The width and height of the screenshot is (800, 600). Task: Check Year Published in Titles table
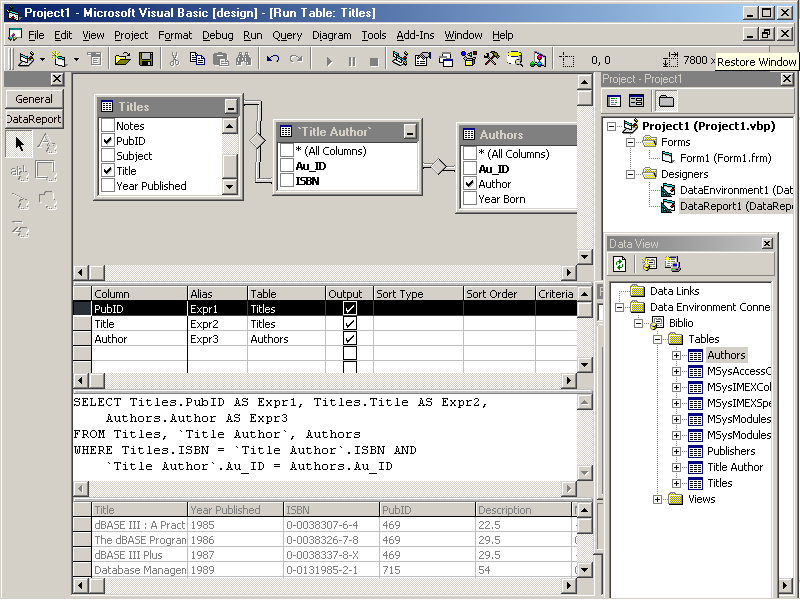coord(108,186)
